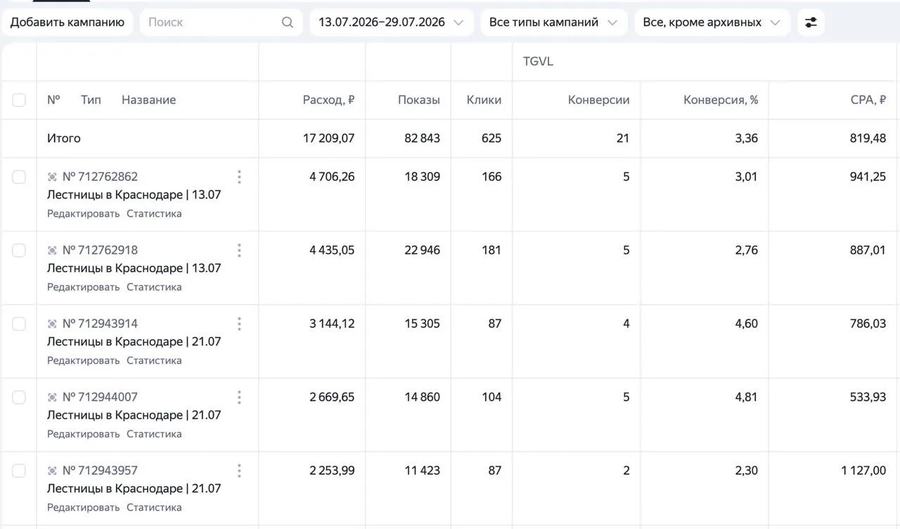This screenshot has height=529, width=900.
Task: Open three-dot menu for campaign 712762918
Action: coord(239,250)
